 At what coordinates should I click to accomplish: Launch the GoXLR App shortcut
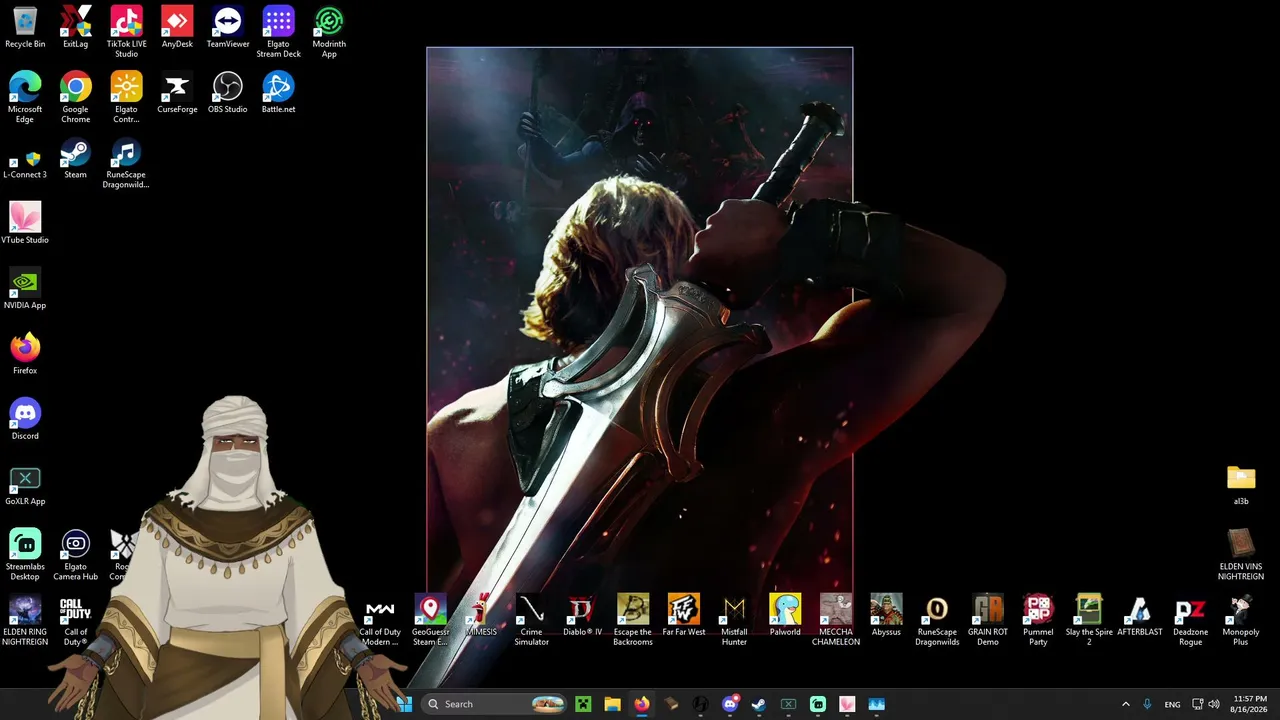tap(25, 485)
